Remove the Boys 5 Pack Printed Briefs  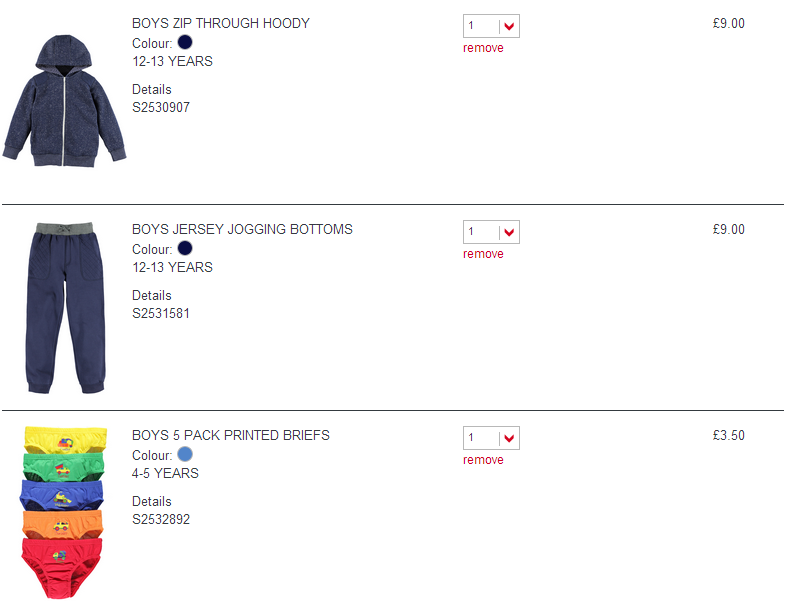(483, 460)
